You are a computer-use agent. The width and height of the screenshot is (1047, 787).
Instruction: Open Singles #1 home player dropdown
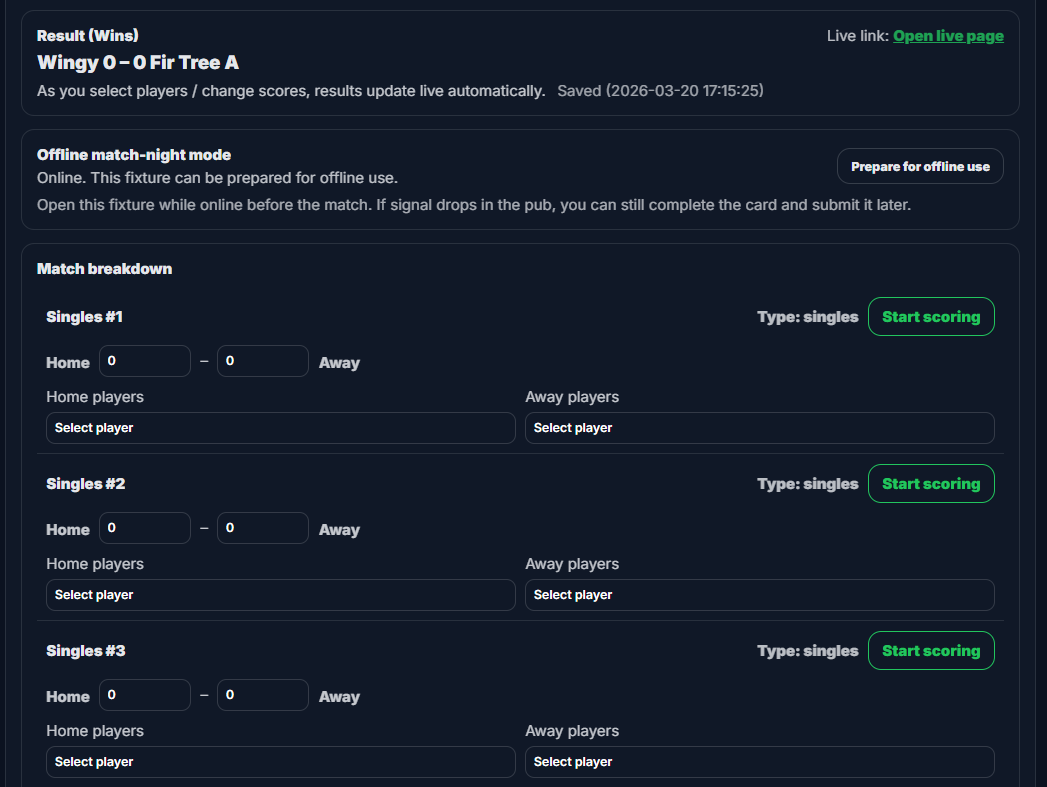point(280,428)
